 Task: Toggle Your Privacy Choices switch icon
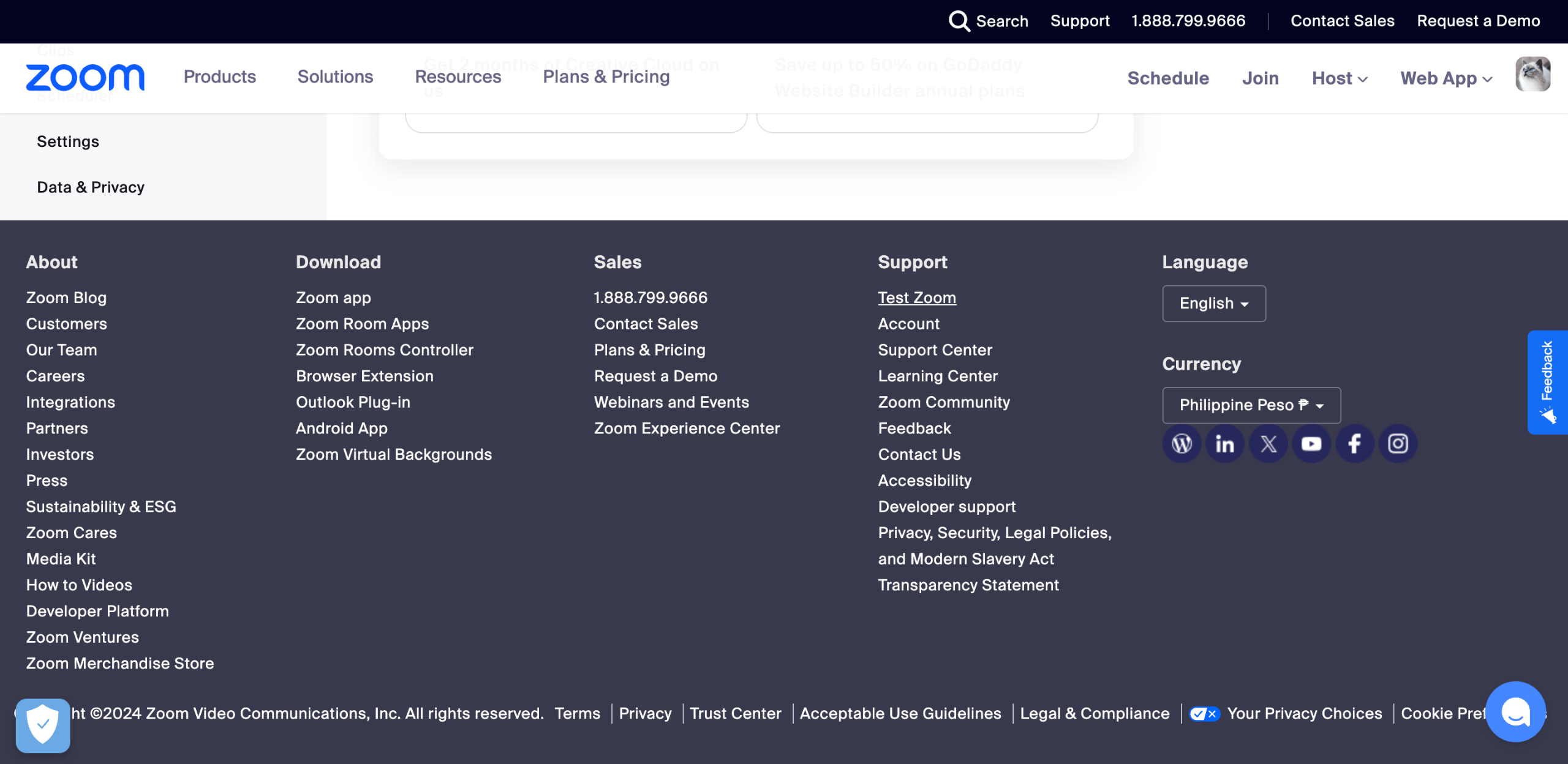[x=1204, y=714]
